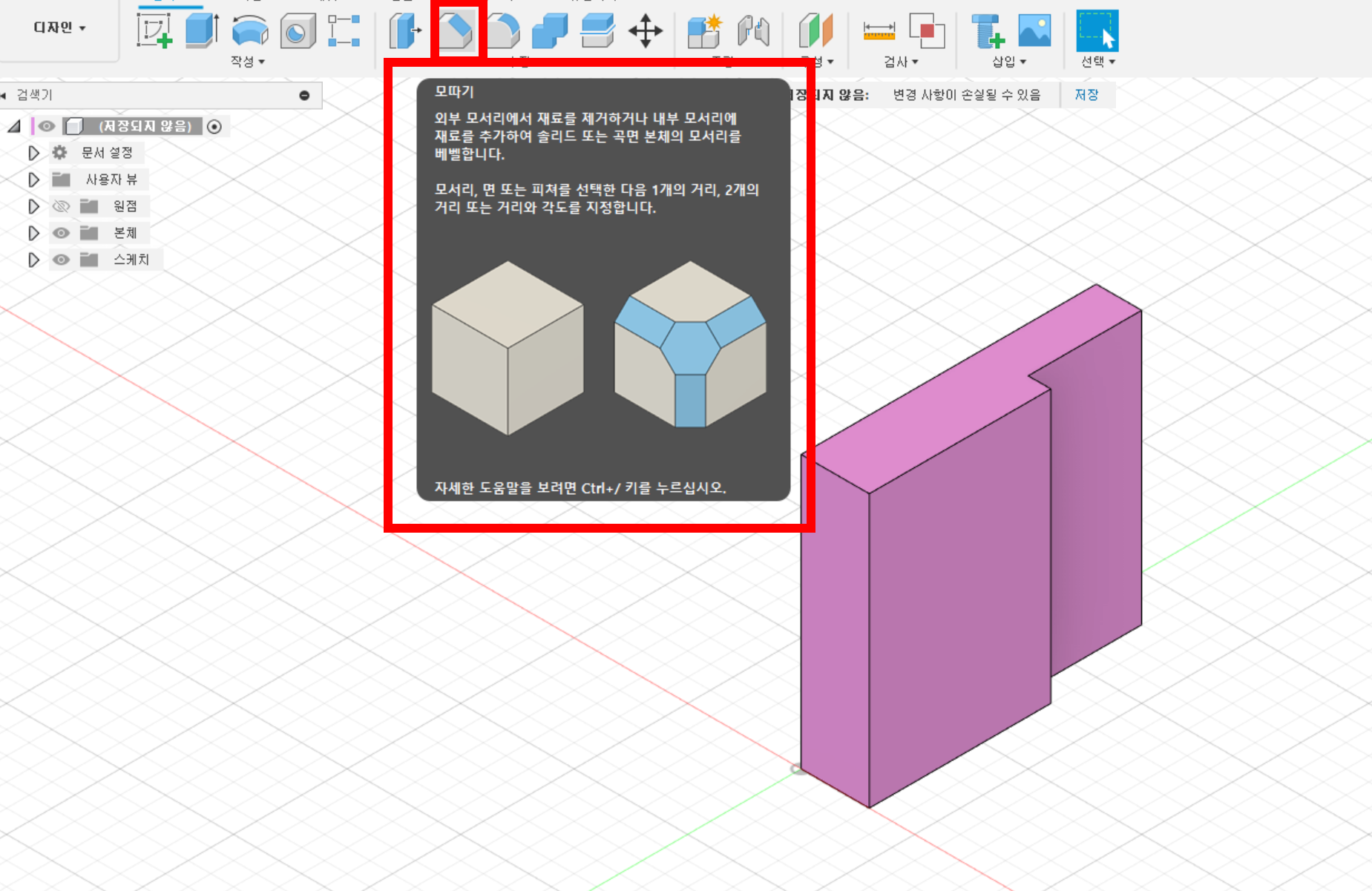Select the Move/Copy arrows tool
Image resolution: width=1372 pixels, height=891 pixels.
tap(646, 31)
